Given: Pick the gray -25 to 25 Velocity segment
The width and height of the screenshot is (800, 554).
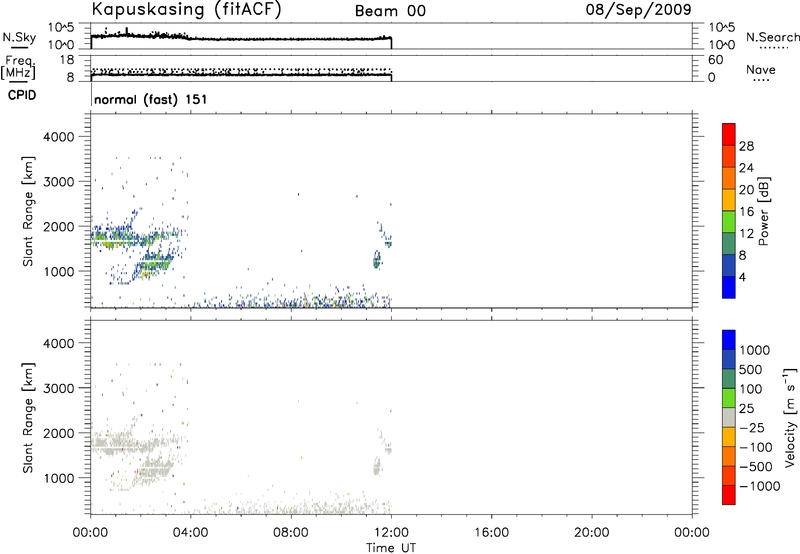Looking at the screenshot, I should click(x=729, y=417).
